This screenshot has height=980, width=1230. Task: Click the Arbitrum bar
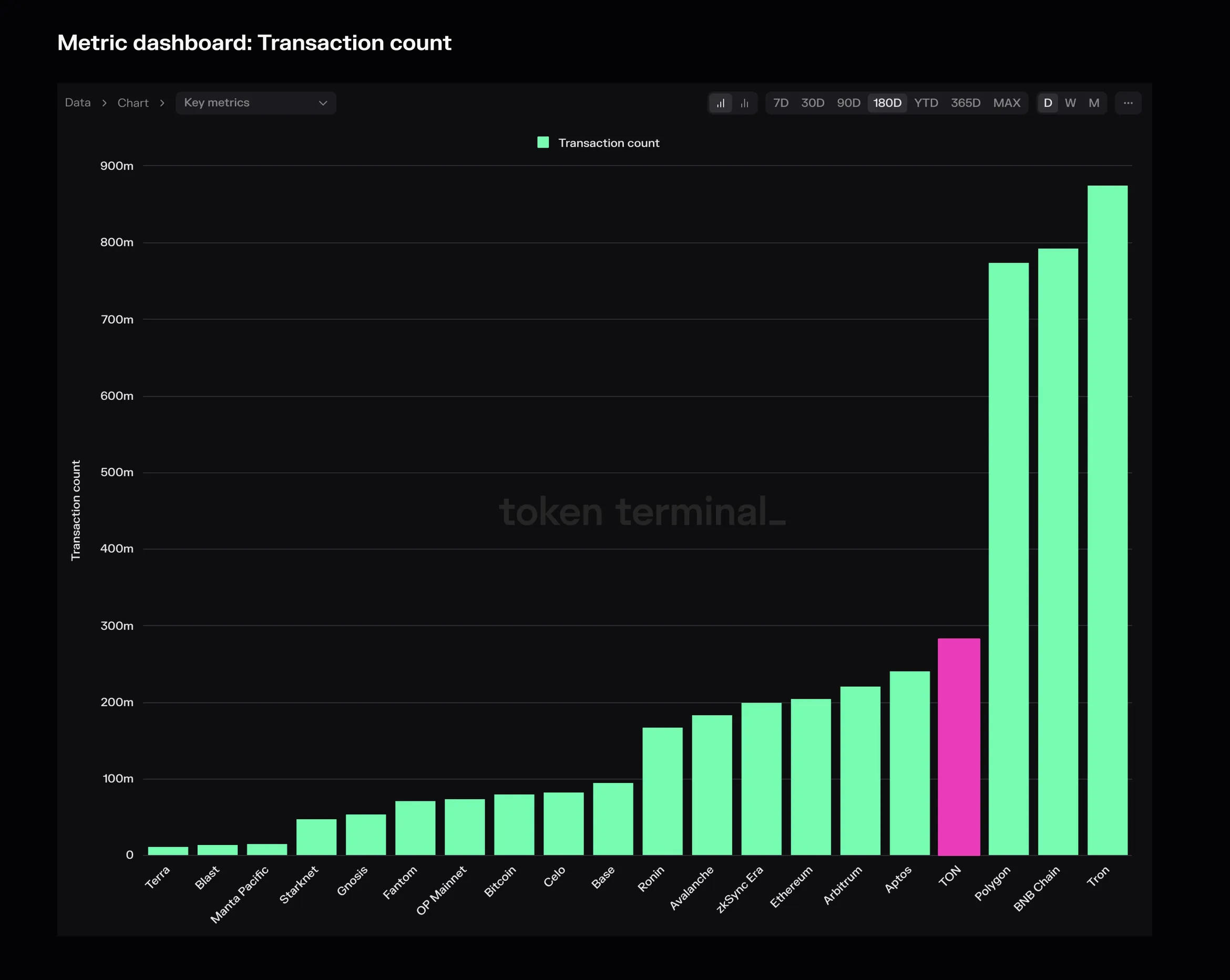pos(860,771)
